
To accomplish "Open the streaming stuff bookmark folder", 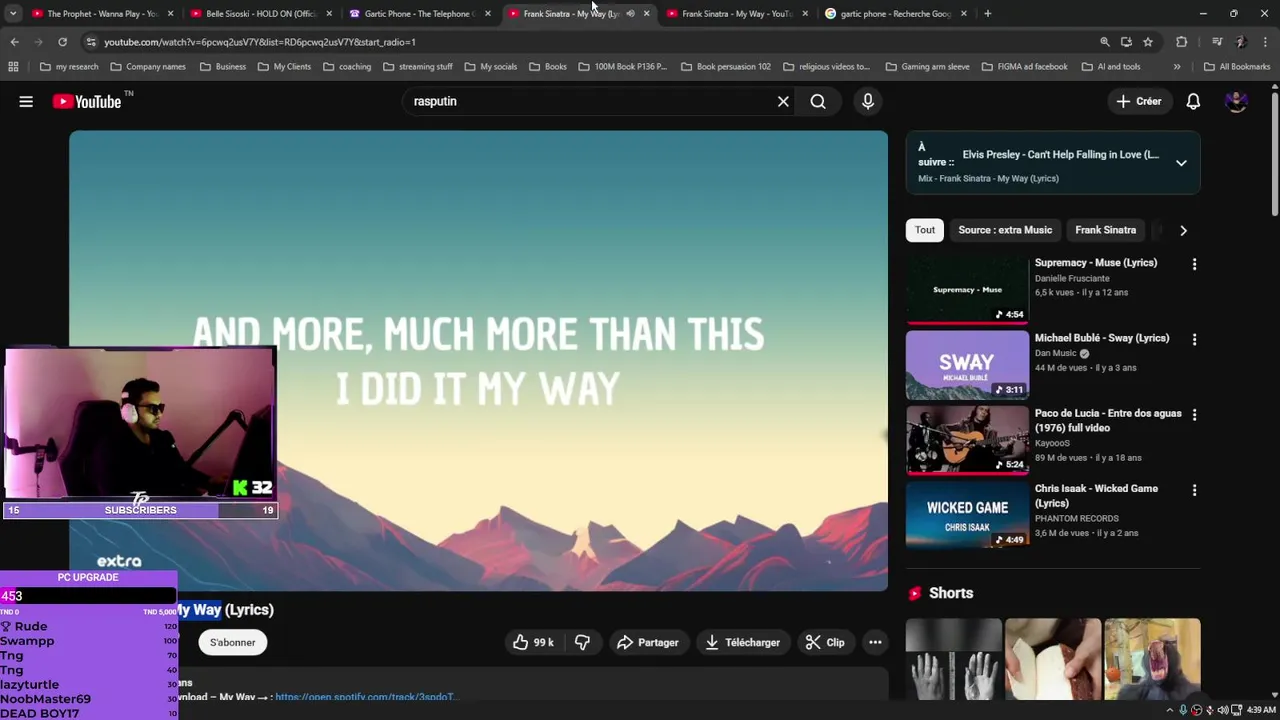I will [x=418, y=67].
